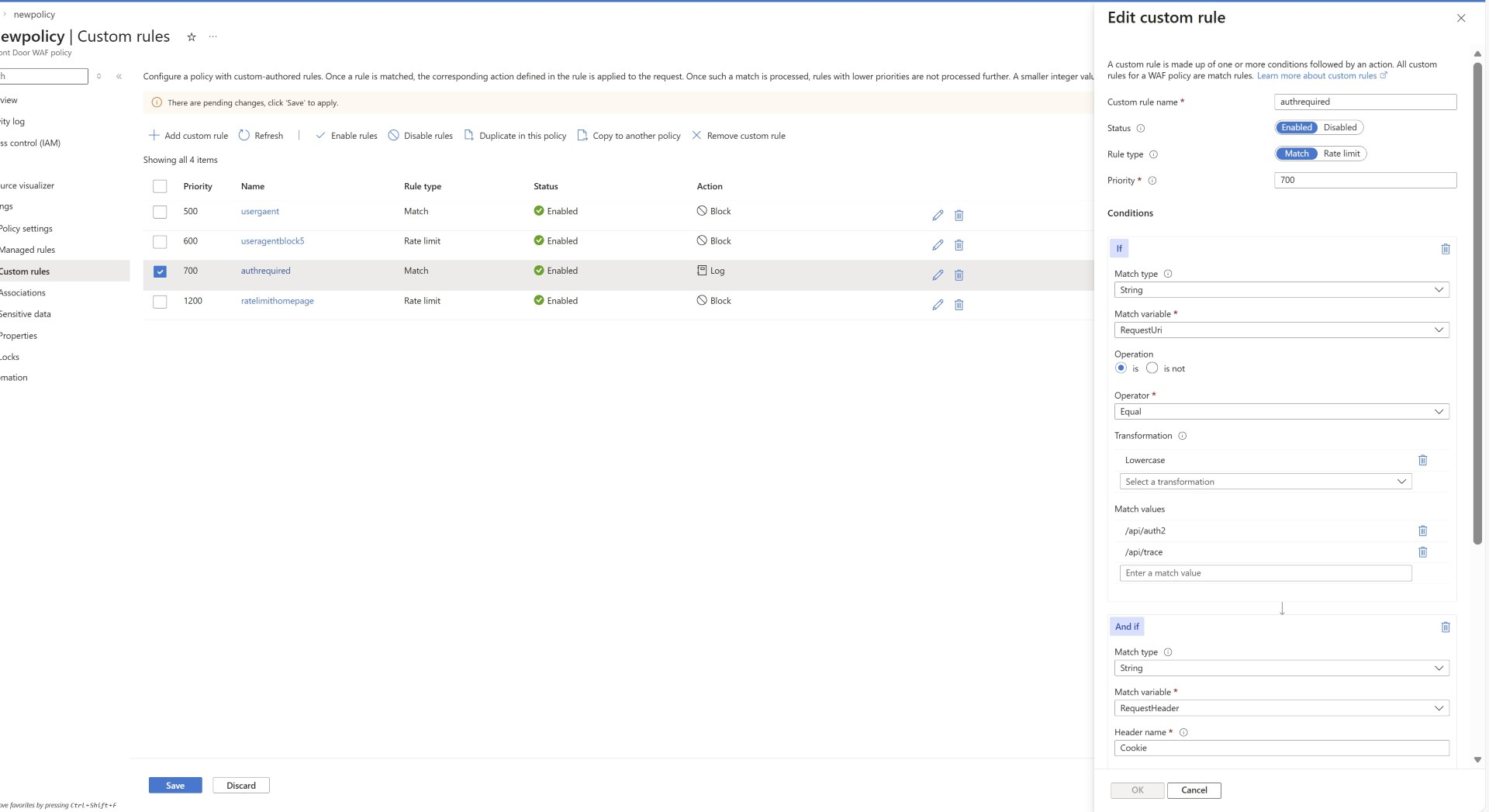Open Sensitive data in the sidebar

[x=26, y=314]
